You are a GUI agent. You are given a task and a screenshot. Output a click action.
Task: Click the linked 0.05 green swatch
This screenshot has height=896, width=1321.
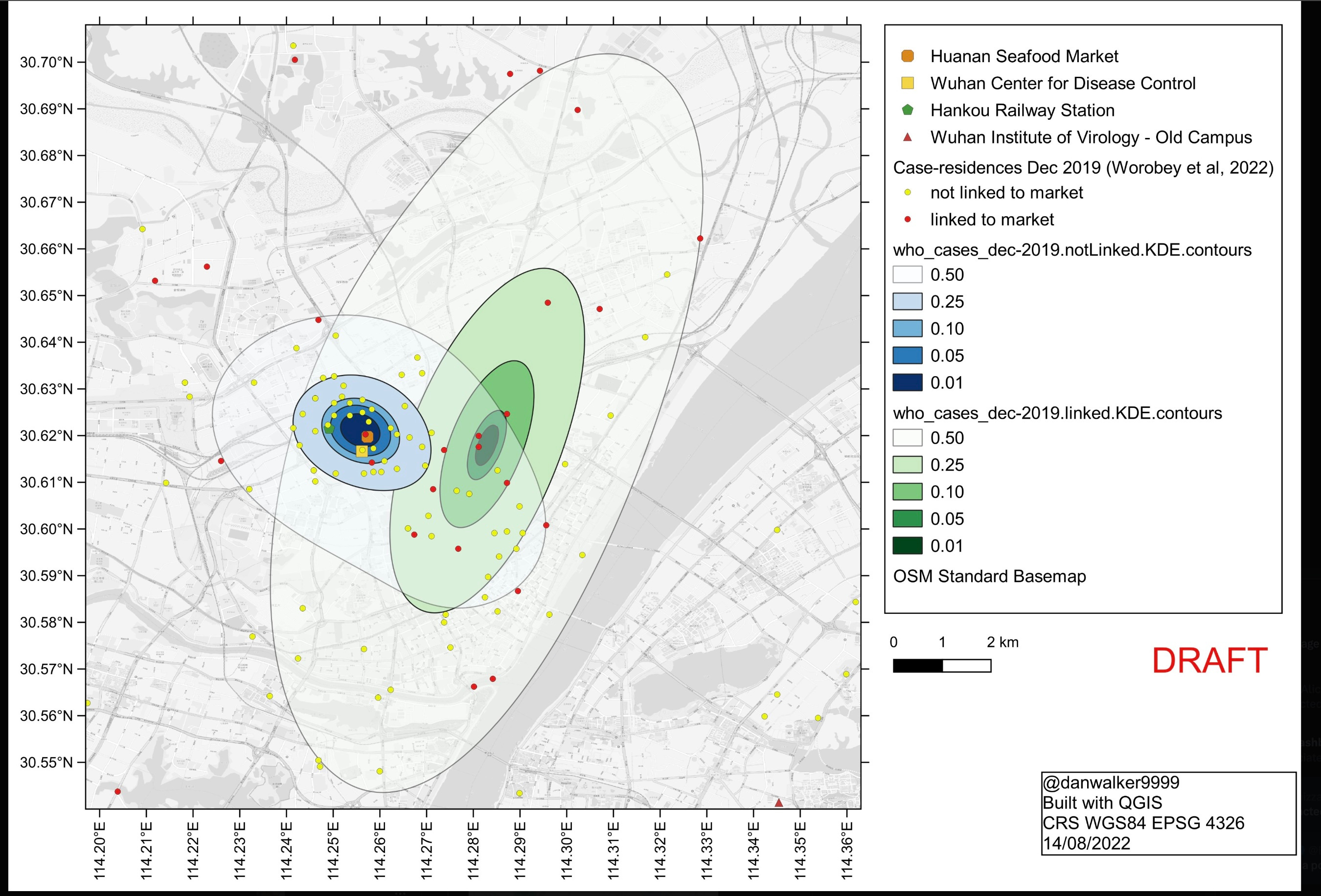[907, 519]
